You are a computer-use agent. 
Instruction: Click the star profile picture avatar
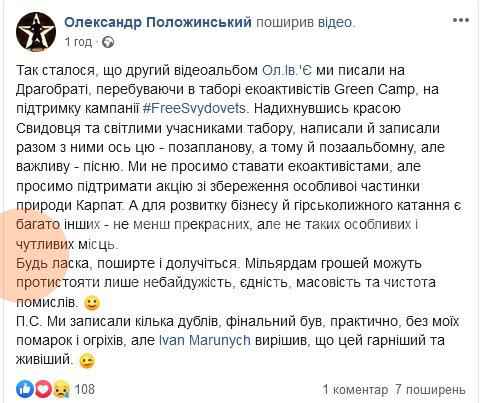pyautogui.click(x=36, y=32)
